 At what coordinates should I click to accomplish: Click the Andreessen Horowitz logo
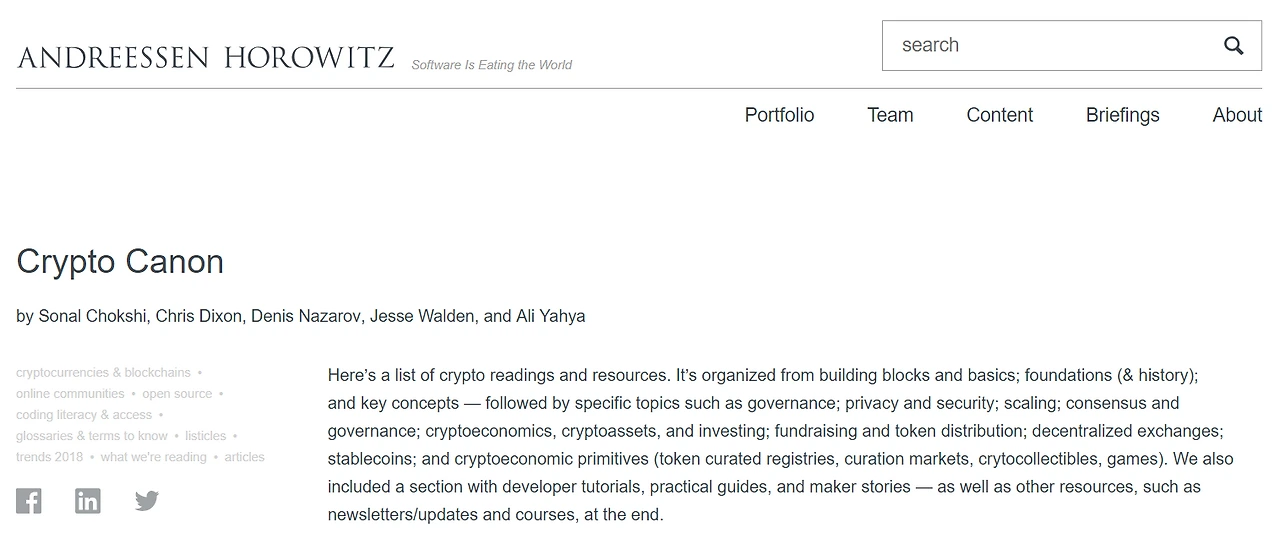tap(206, 58)
